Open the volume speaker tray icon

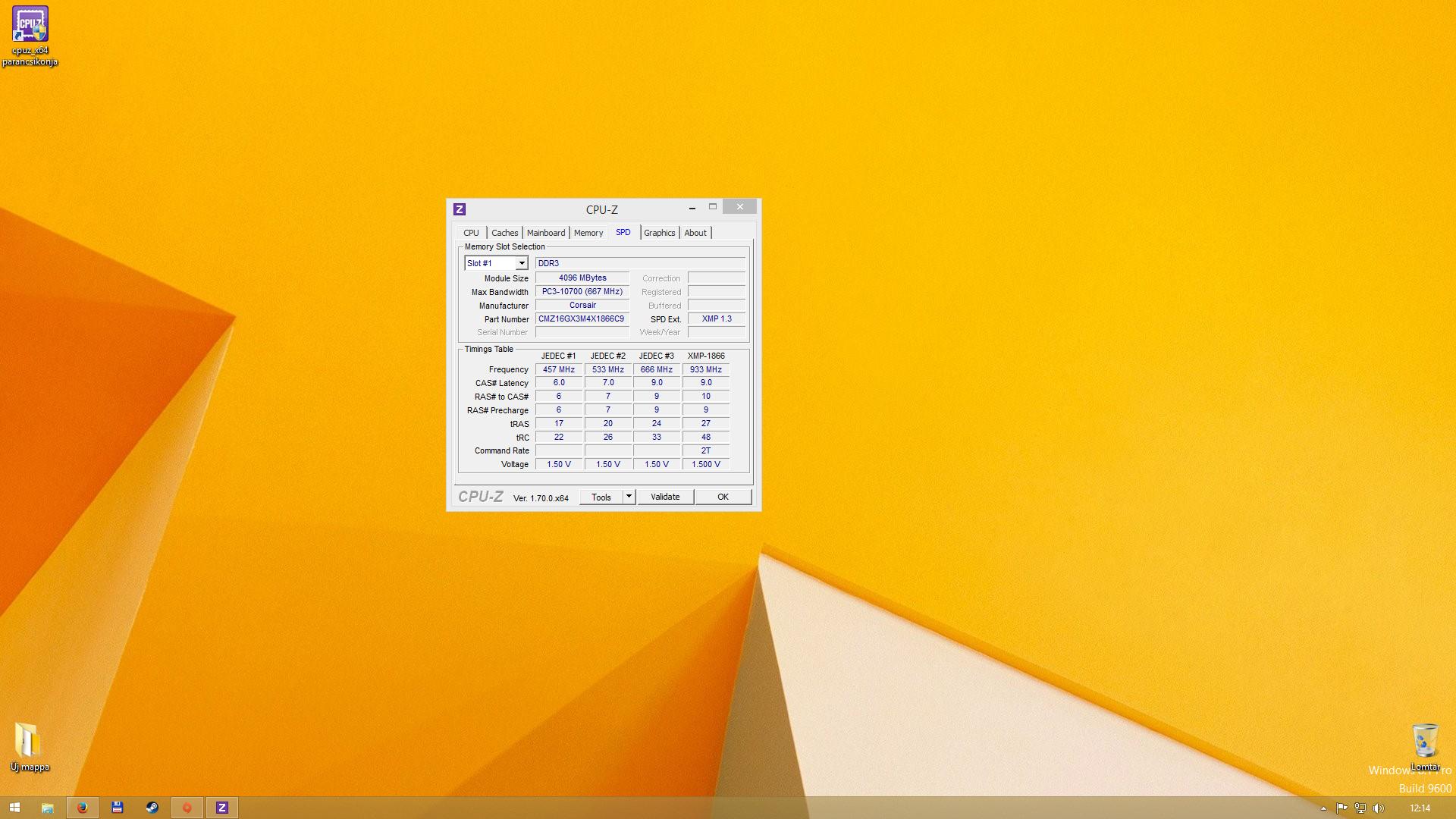pyautogui.click(x=1379, y=808)
